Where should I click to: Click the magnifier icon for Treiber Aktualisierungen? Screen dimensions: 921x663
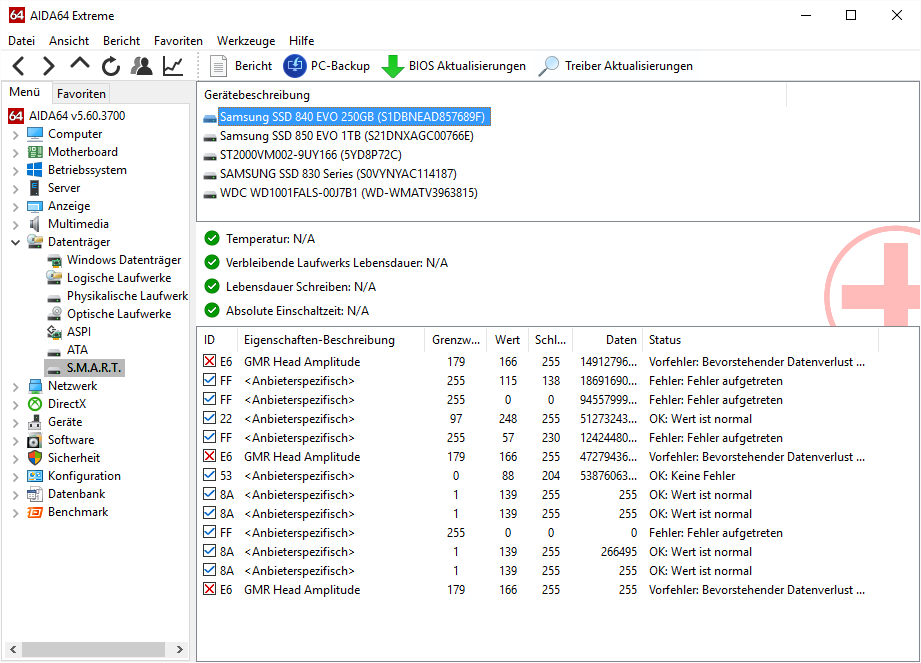coord(549,66)
